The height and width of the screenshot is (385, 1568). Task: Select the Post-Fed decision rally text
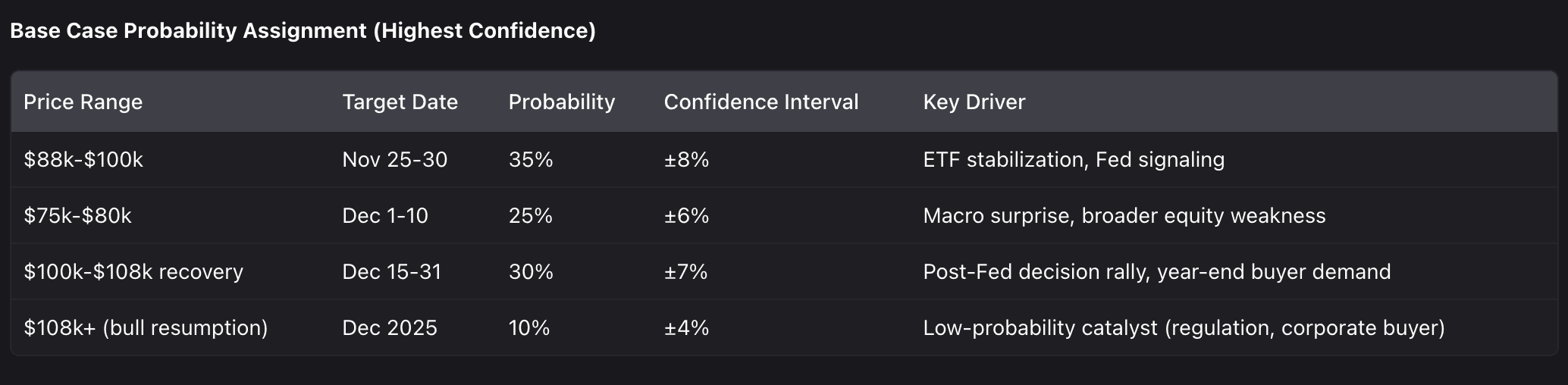(1156, 272)
